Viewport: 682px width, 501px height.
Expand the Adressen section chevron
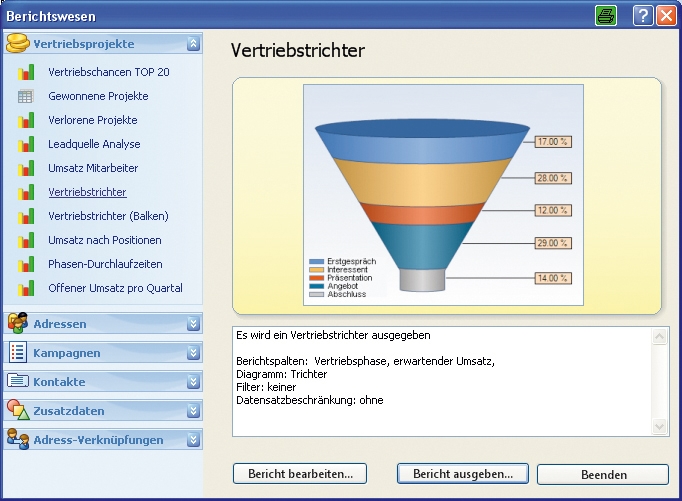194,324
